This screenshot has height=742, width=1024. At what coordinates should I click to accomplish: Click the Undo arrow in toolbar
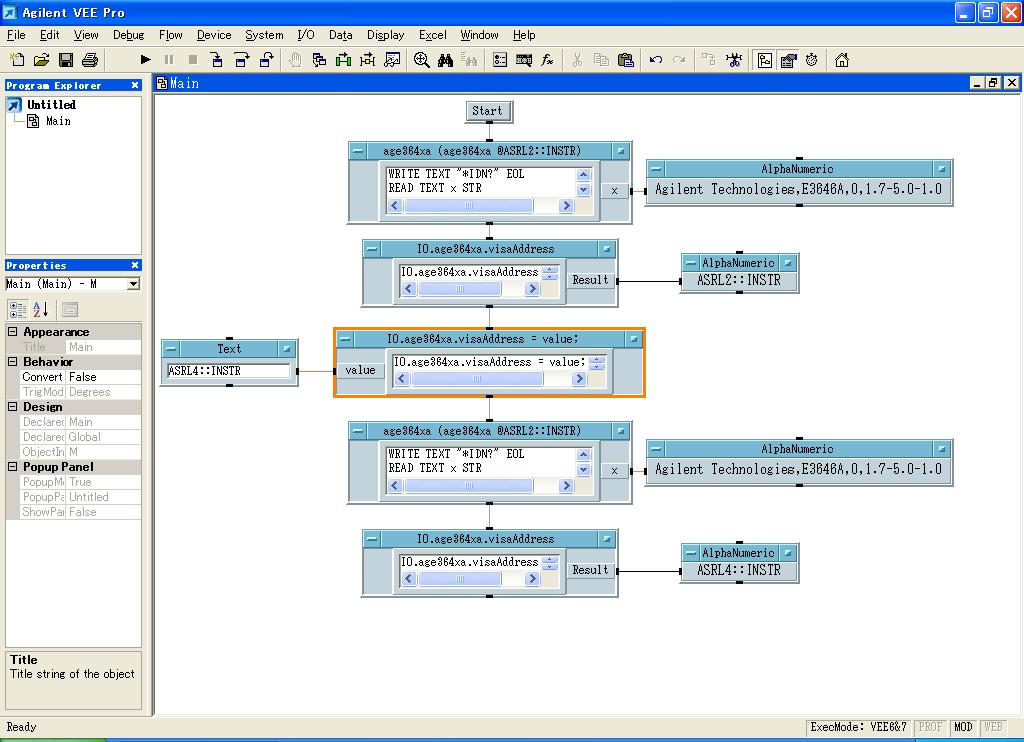coord(656,60)
